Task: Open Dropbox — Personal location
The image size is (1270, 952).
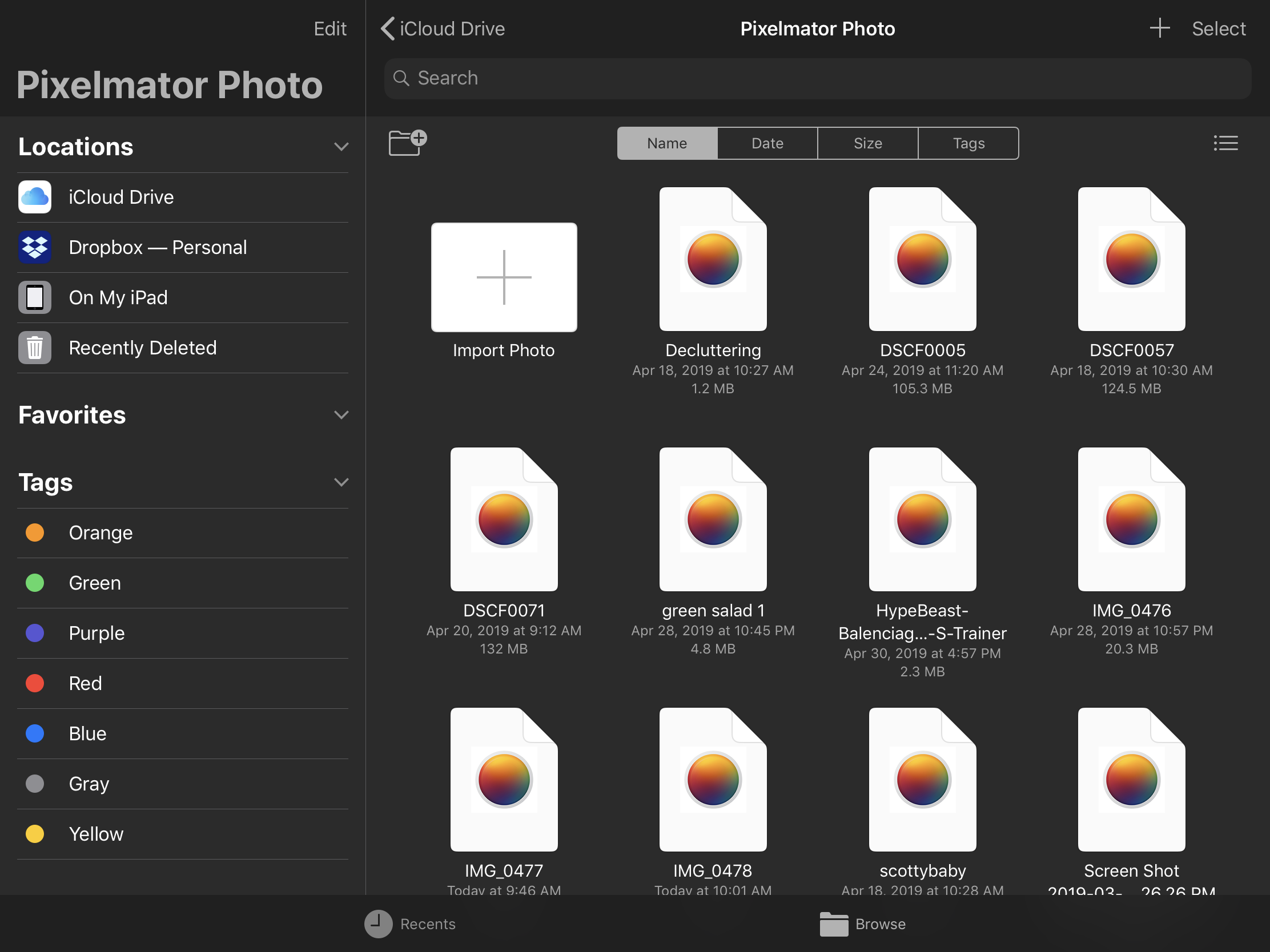Action: (183, 247)
